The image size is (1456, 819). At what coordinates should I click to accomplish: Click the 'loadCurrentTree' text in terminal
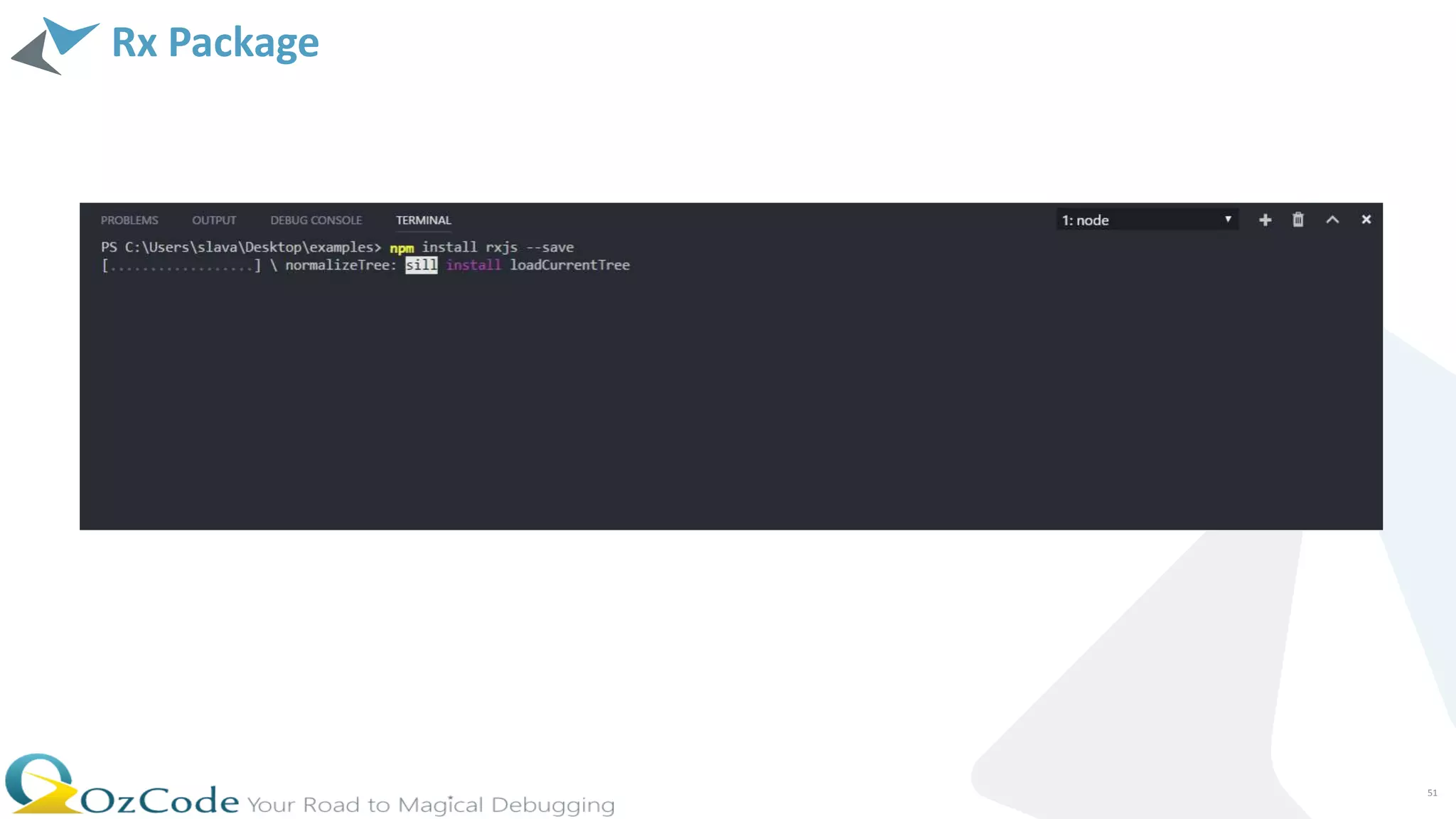pyautogui.click(x=569, y=265)
